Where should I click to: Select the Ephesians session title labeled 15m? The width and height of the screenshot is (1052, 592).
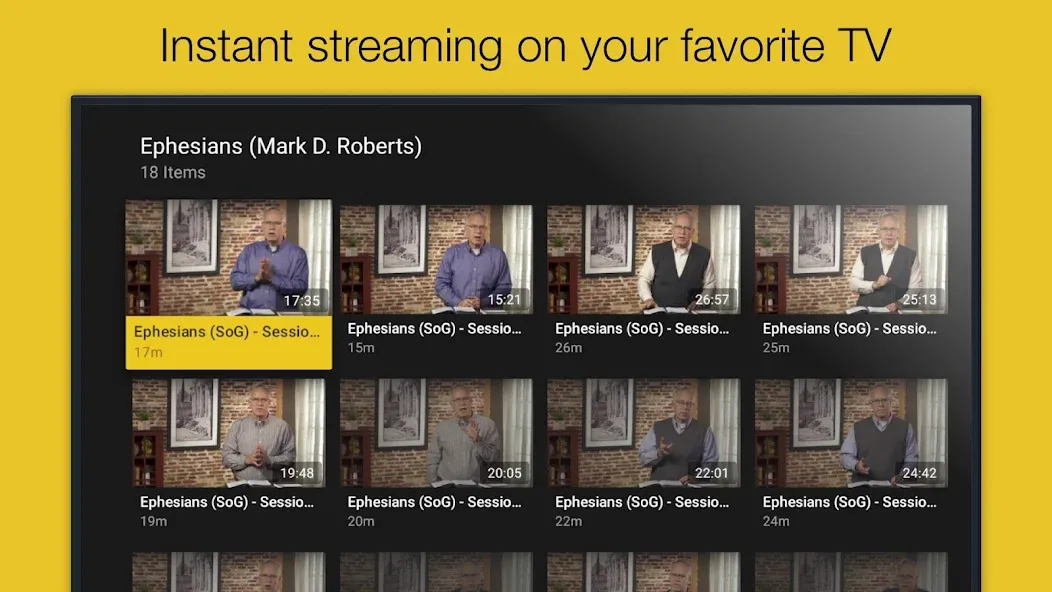pyautogui.click(x=434, y=329)
